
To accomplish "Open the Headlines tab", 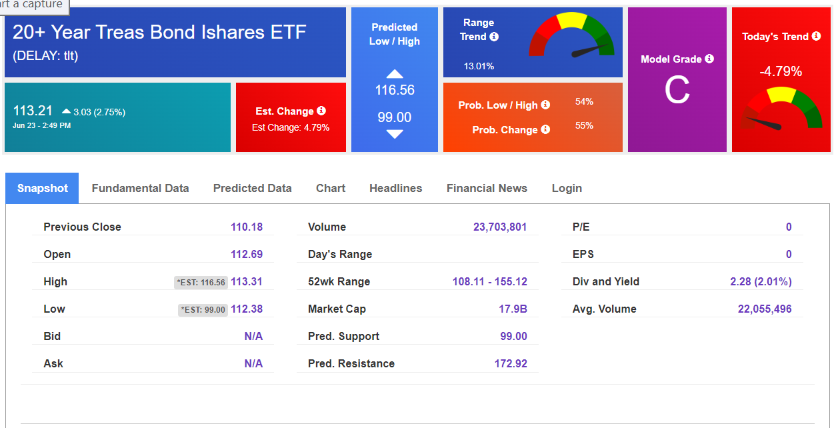I will pos(395,188).
